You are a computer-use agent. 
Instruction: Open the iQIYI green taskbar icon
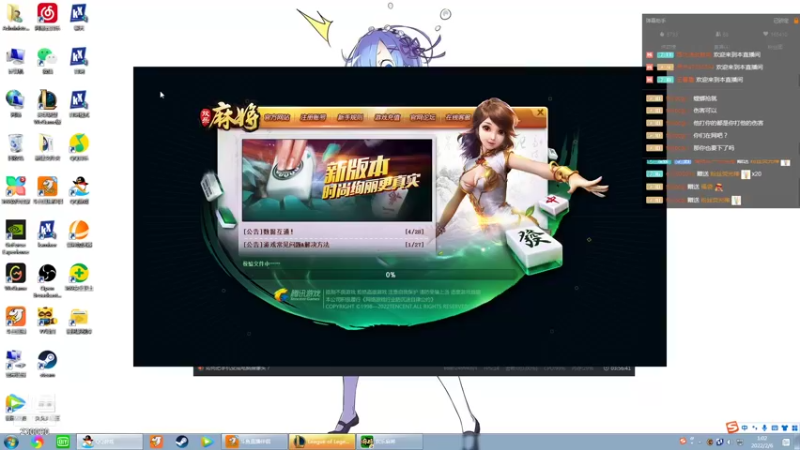click(x=63, y=442)
